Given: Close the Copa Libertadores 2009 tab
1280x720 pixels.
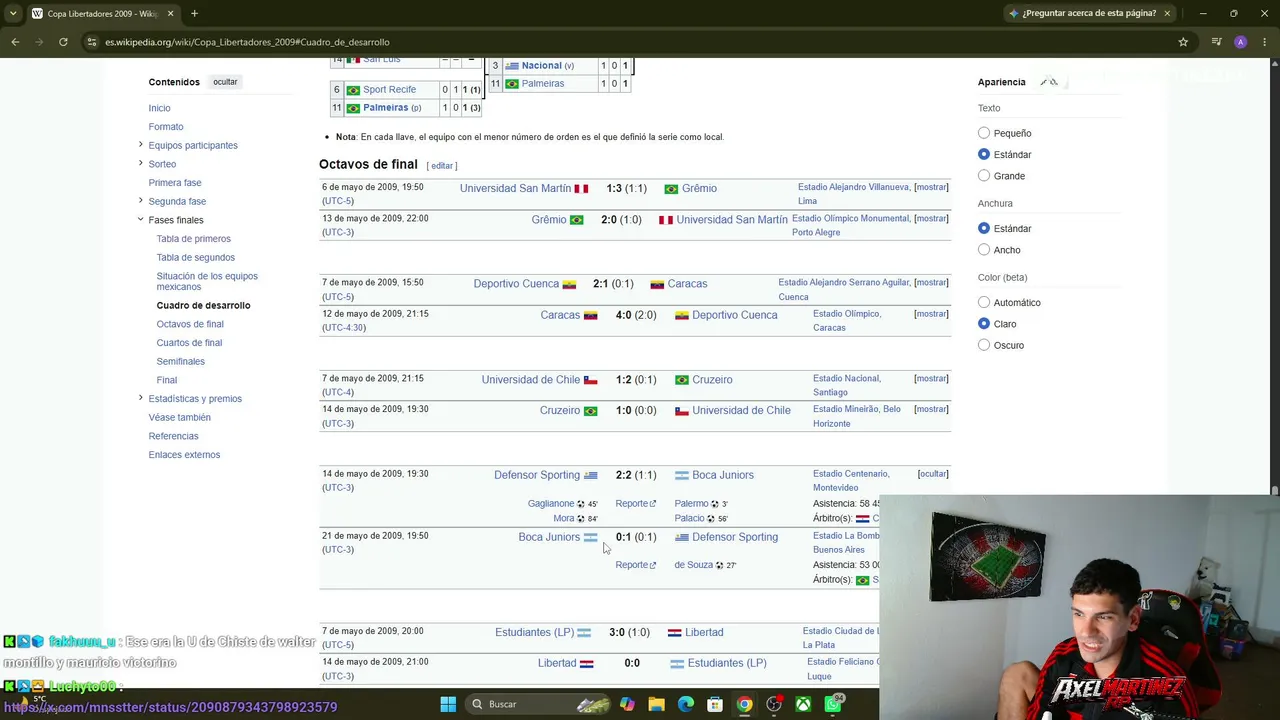Looking at the screenshot, I should click(170, 13).
